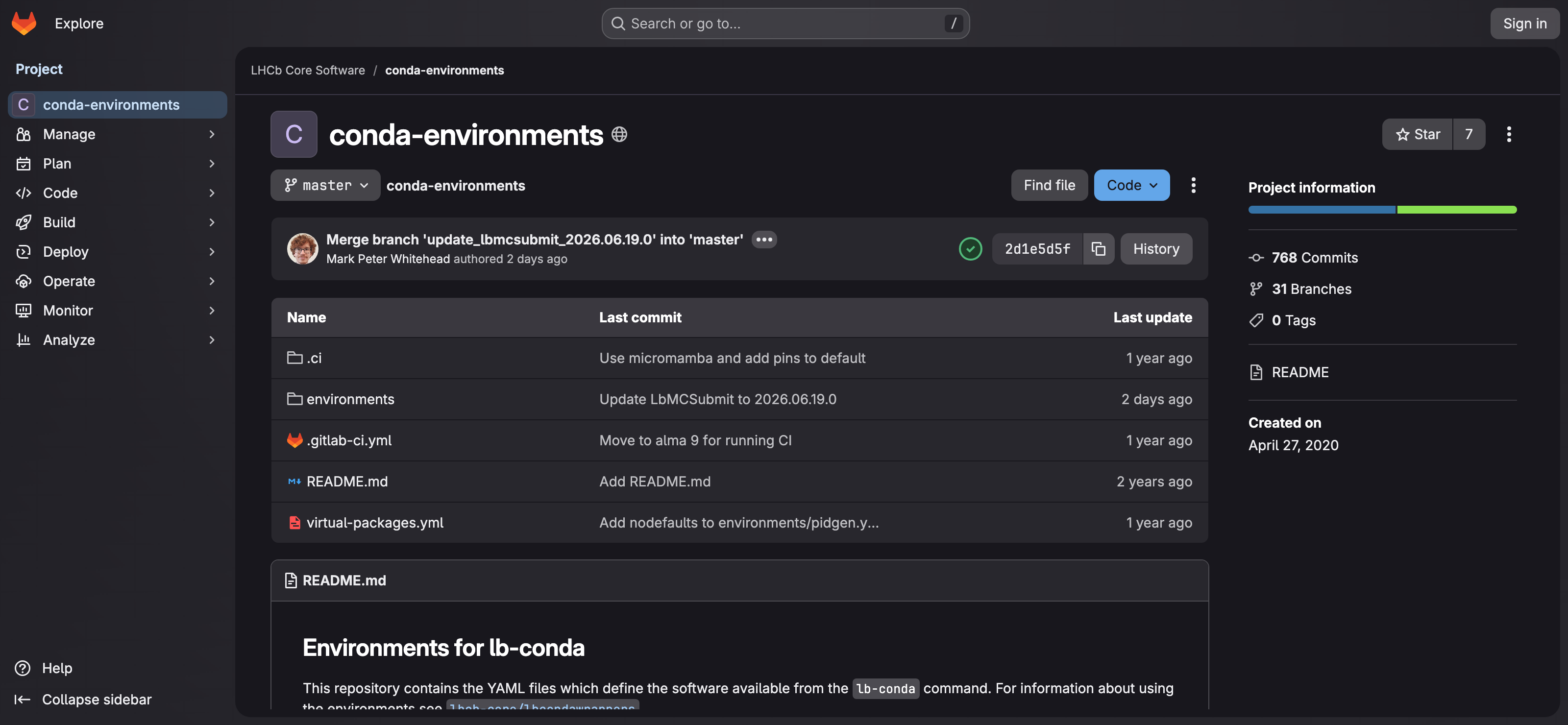Open the virtual-packages.yml file
Screen dimensions: 1568x725
(375, 522)
